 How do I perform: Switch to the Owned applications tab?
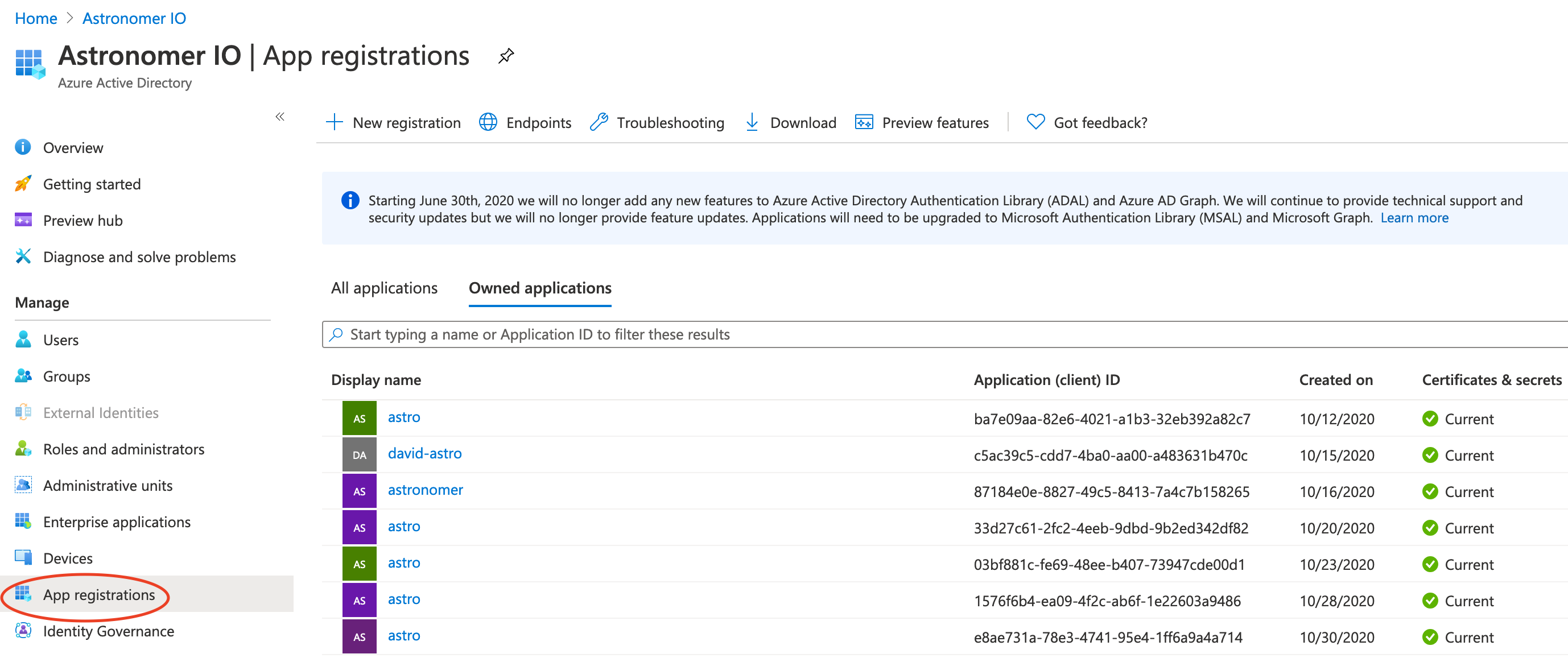(x=540, y=288)
